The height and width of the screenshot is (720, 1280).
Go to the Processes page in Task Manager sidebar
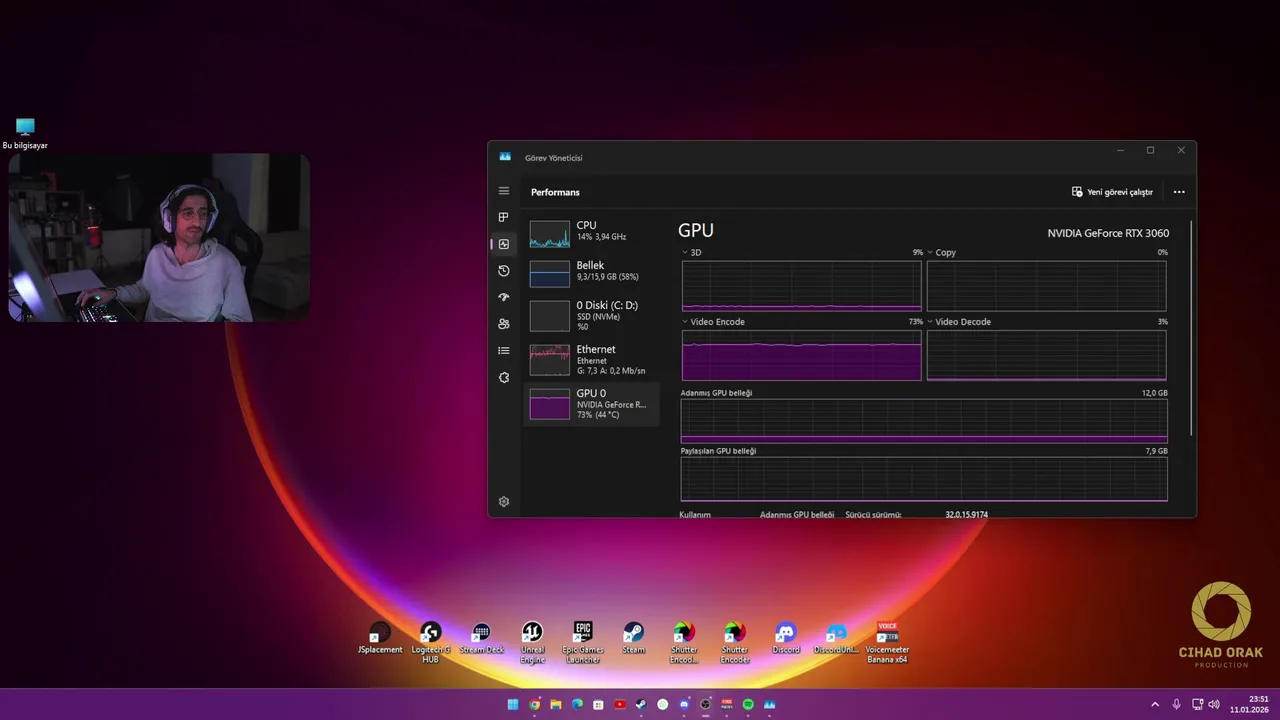[504, 217]
